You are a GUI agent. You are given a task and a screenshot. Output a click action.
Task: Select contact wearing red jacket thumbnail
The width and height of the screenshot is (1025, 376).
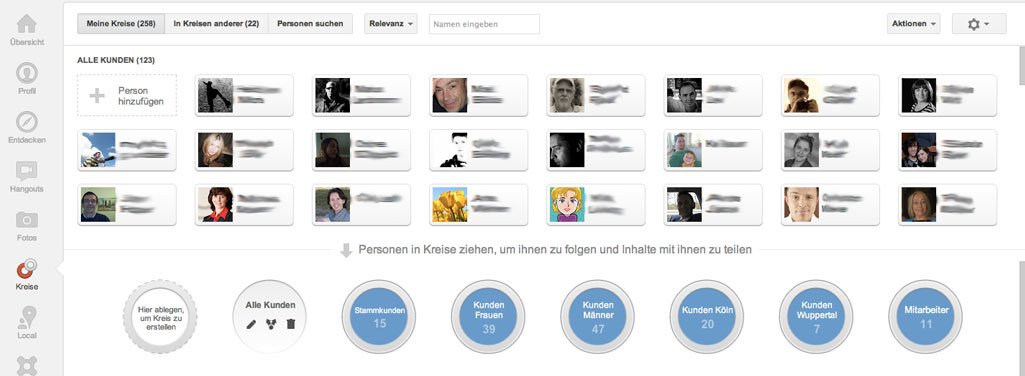[x=244, y=205]
